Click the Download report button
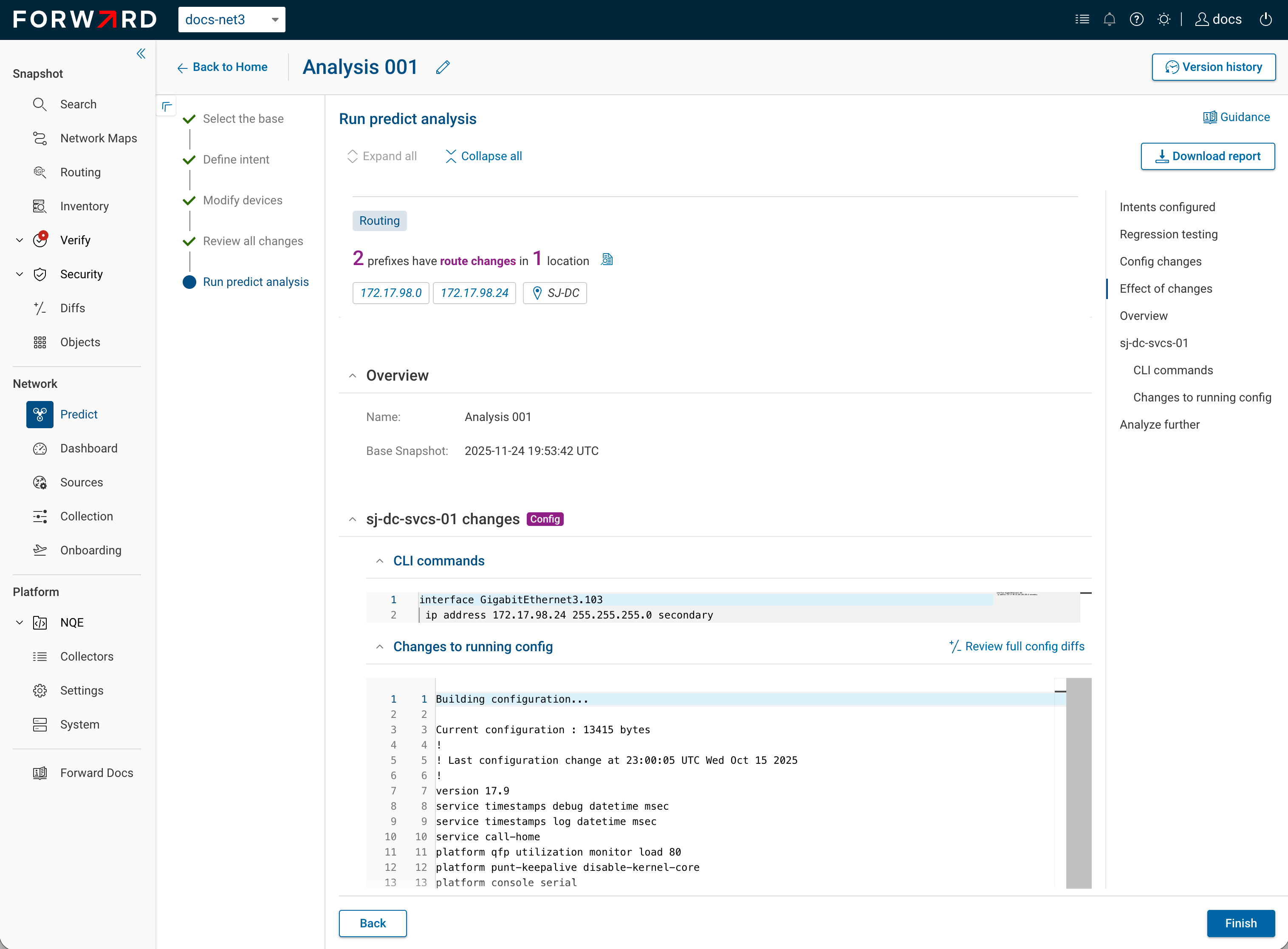The height and width of the screenshot is (949, 1288). [x=1208, y=156]
